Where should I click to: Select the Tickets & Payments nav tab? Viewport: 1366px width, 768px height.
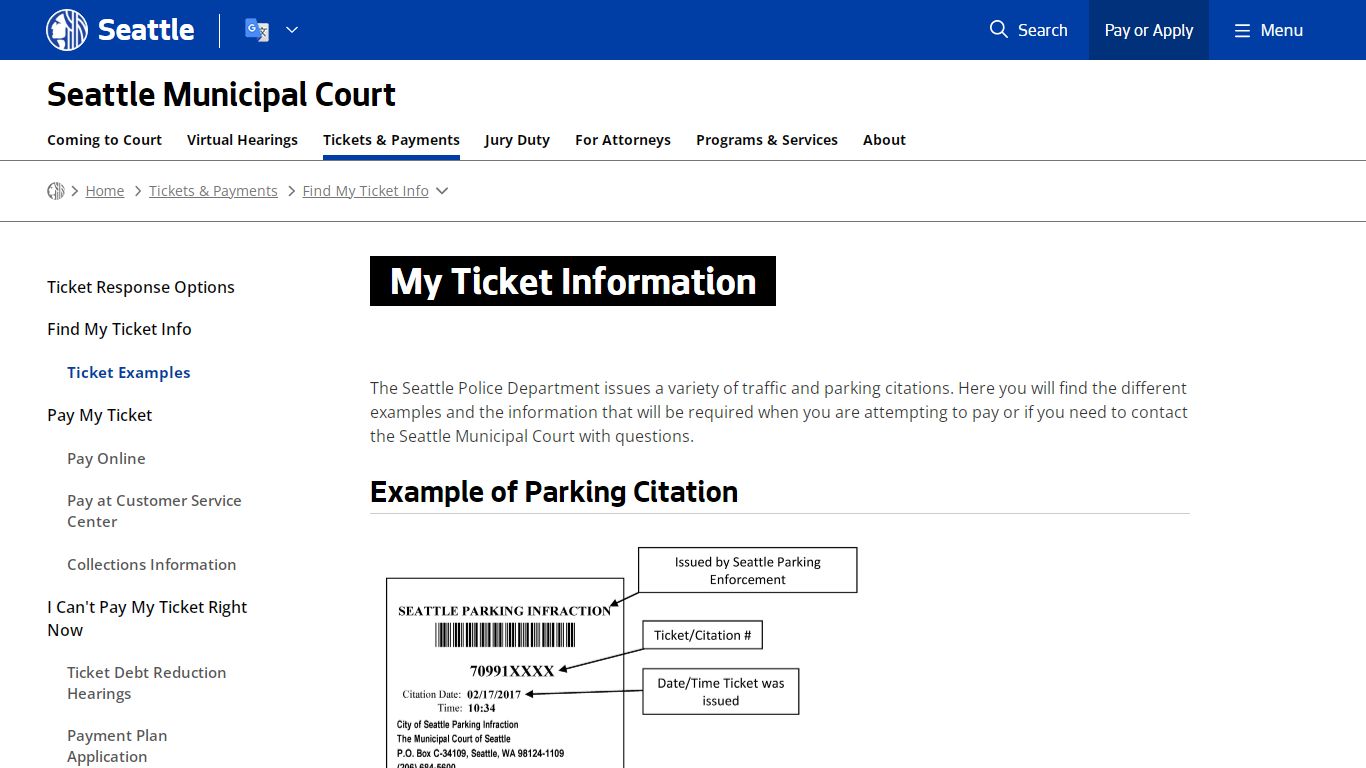[x=391, y=140]
